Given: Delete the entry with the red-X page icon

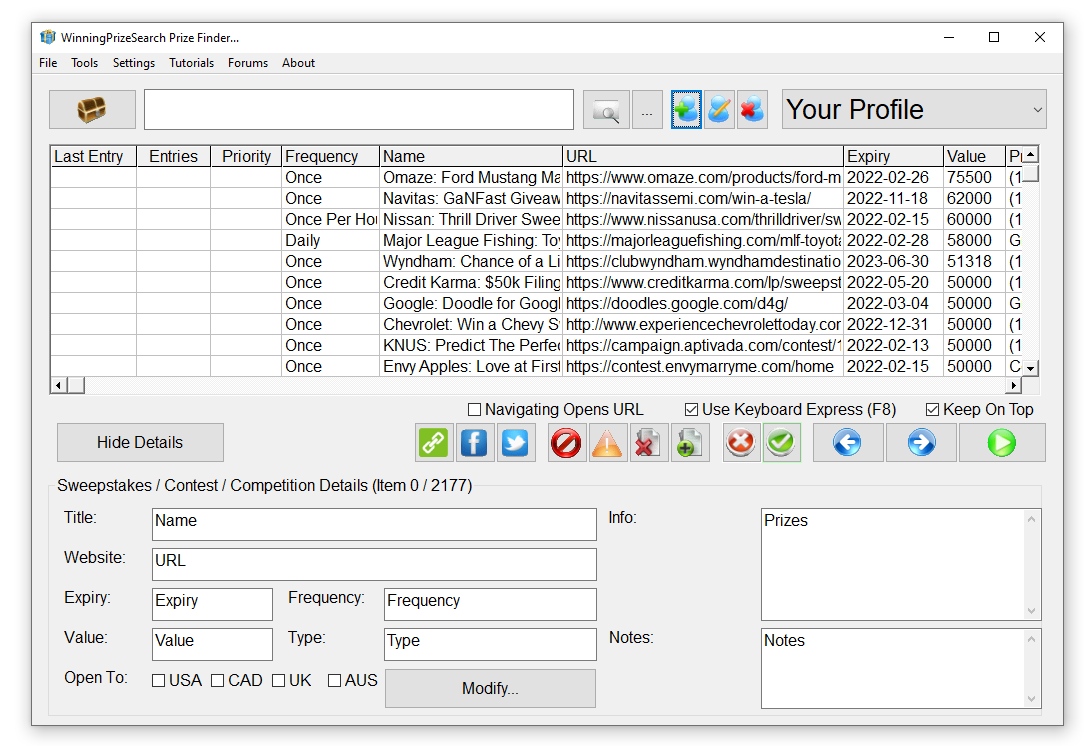Looking at the screenshot, I should 647,443.
